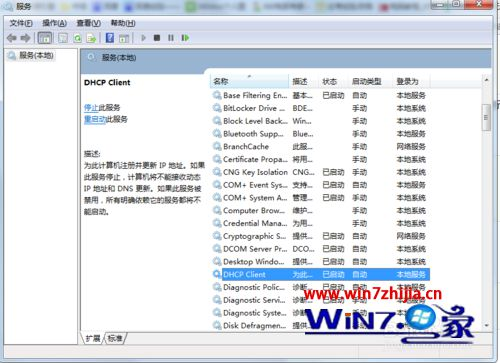
Task: Click the 停止 service link
Action: tap(91, 107)
